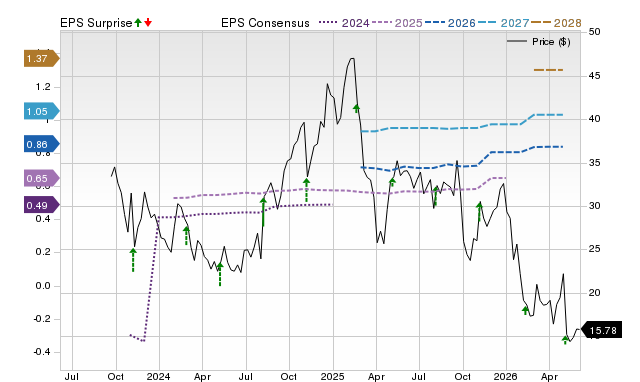The height and width of the screenshot is (382, 640).
Task: Click the EPS Surprise legend label
Action: pyautogui.click(x=96, y=23)
